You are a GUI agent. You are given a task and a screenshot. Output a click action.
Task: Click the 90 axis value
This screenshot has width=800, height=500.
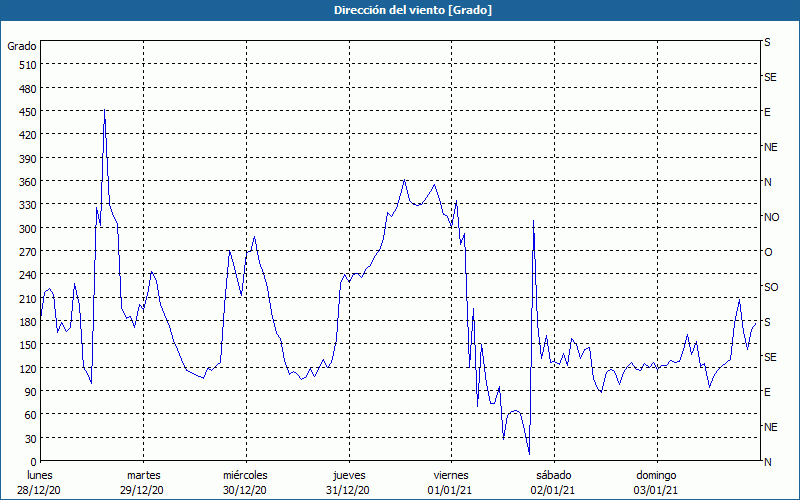pyautogui.click(x=31, y=392)
